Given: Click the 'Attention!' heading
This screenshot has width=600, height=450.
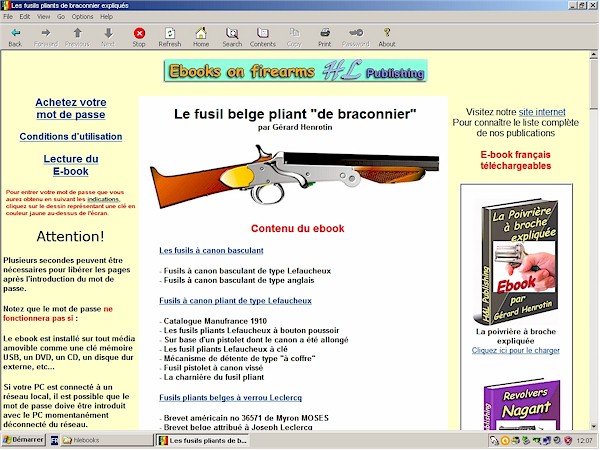Looking at the screenshot, I should 70,236.
